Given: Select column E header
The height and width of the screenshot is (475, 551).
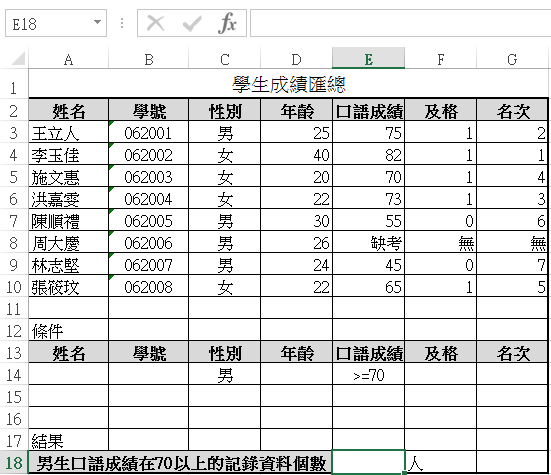Looking at the screenshot, I should tap(369, 58).
